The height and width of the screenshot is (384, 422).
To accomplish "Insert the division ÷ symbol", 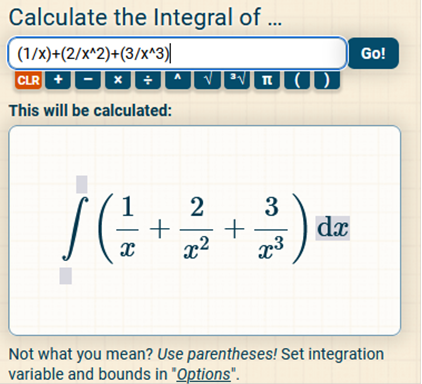I will pos(148,80).
